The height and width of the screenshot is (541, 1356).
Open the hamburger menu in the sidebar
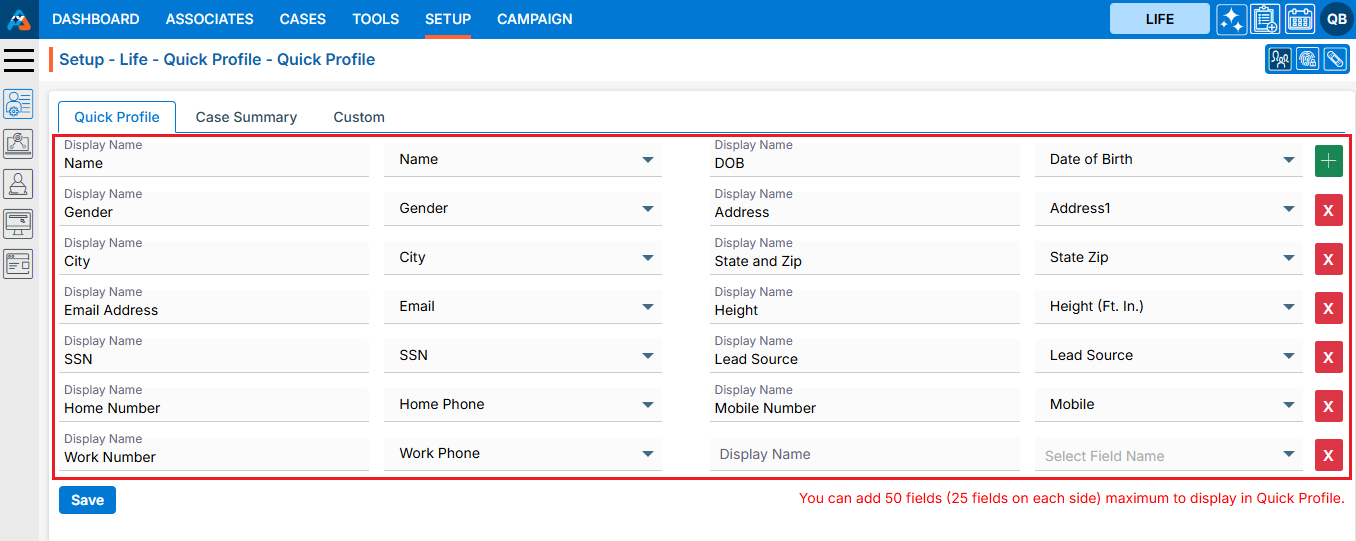[x=19, y=60]
